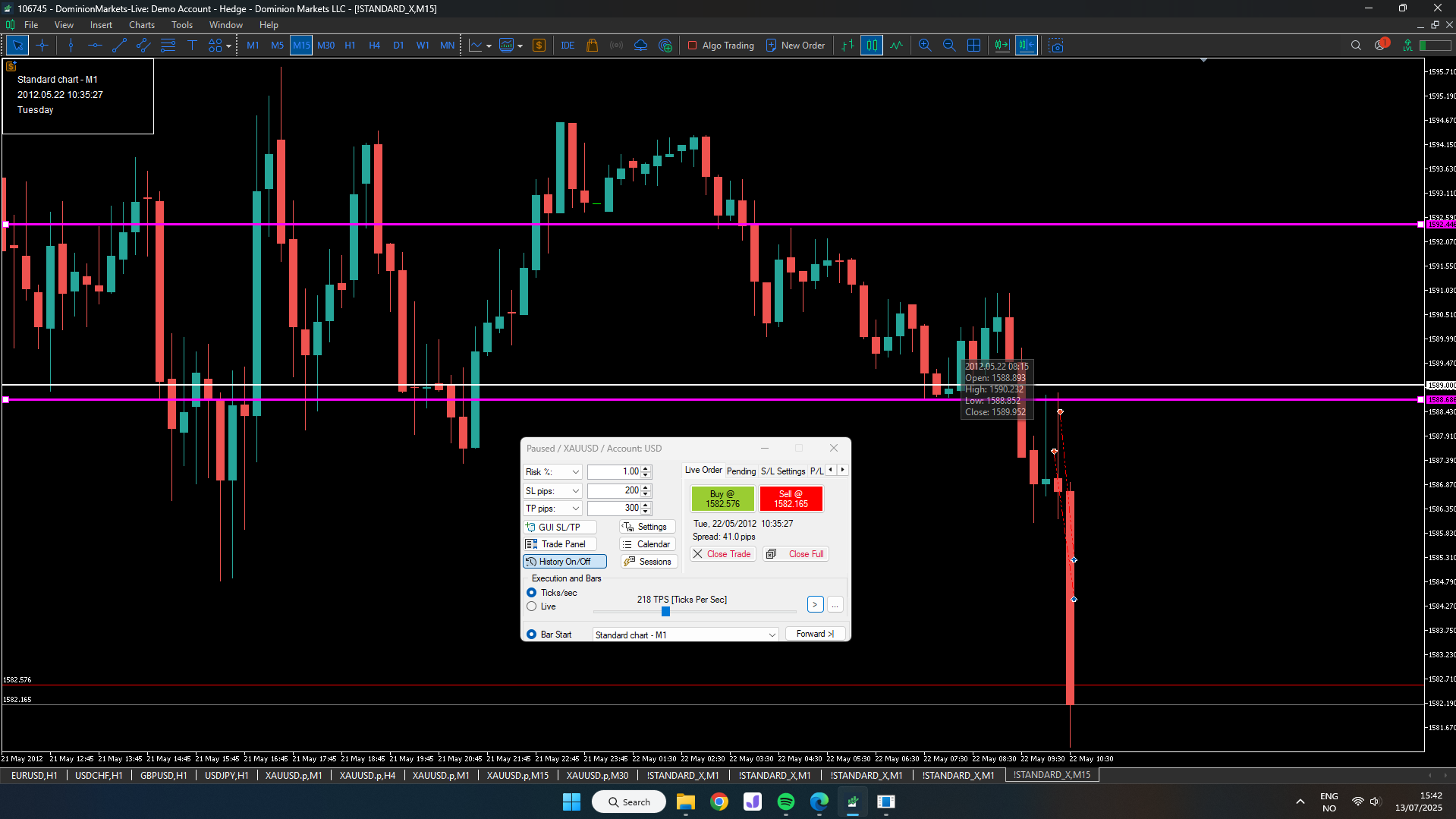Open the Insert menu
This screenshot has height=819, width=1456.
(101, 25)
